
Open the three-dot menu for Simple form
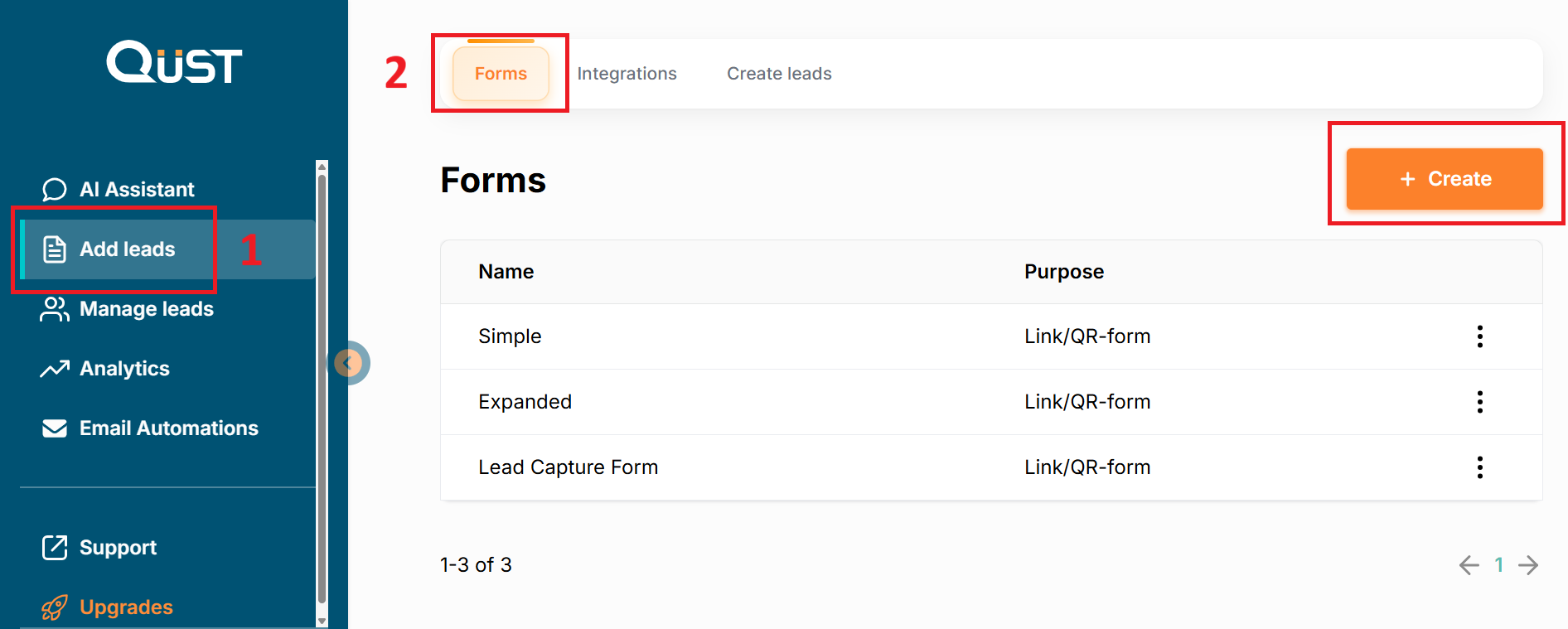[x=1479, y=336]
